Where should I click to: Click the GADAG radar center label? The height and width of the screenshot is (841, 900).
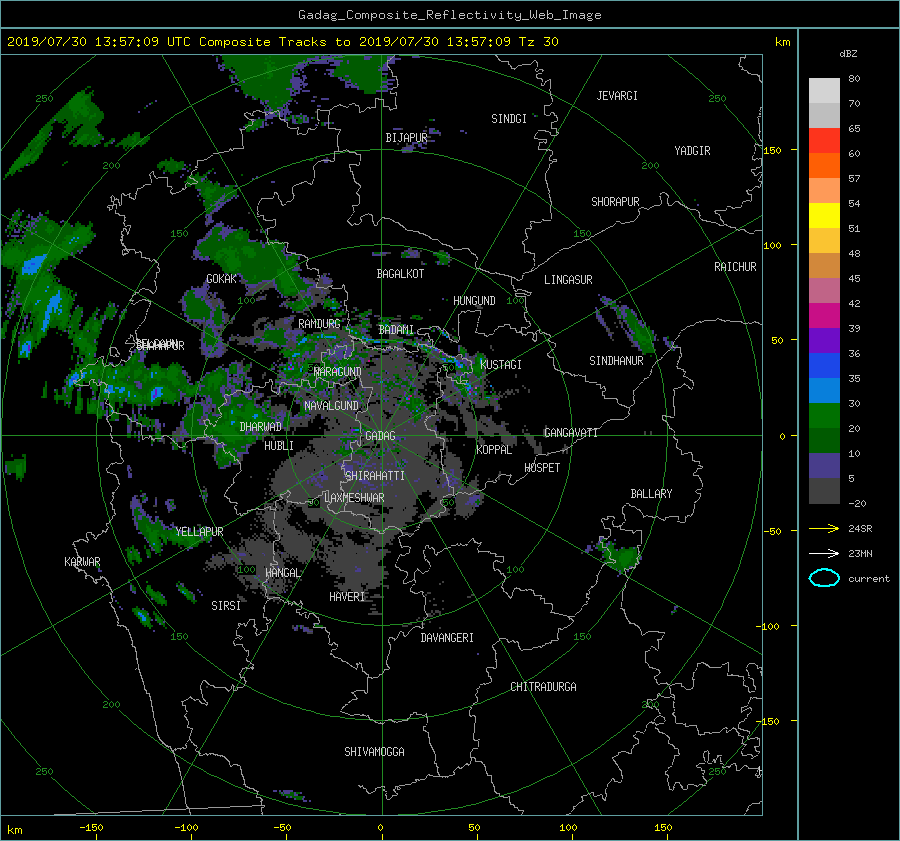380,436
